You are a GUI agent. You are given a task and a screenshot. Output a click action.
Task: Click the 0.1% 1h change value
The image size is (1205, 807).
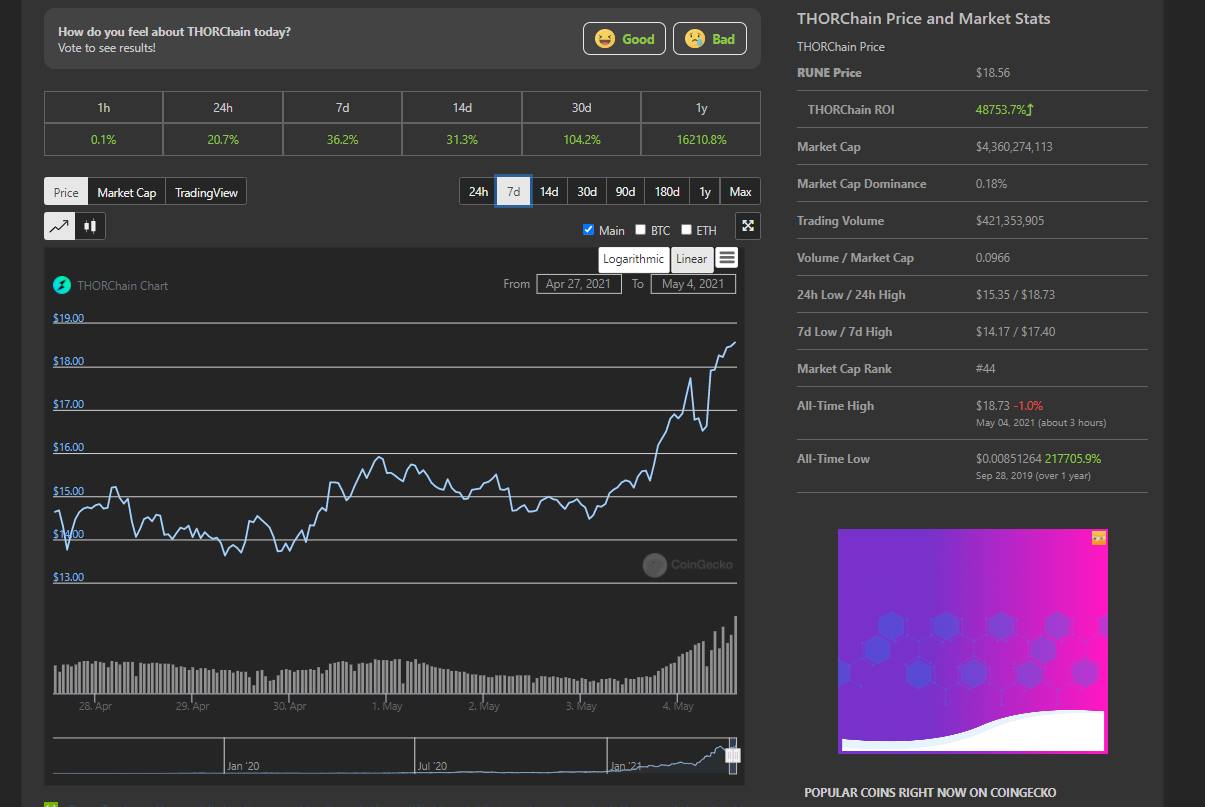103,139
